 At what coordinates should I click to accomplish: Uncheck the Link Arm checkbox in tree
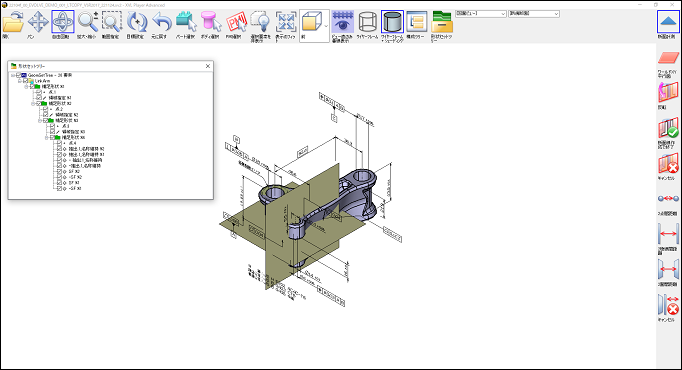click(x=25, y=81)
